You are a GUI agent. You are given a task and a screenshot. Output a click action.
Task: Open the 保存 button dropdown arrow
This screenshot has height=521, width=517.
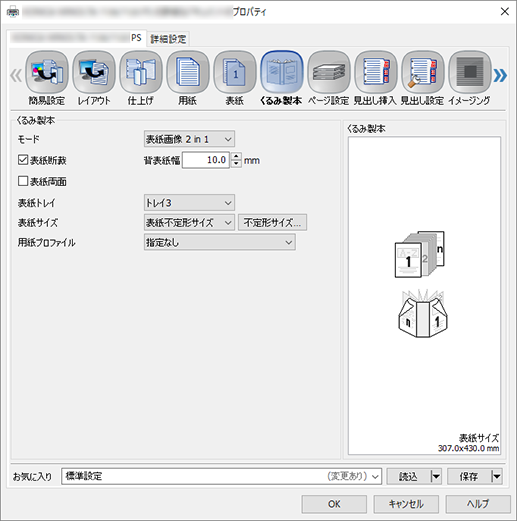click(497, 476)
